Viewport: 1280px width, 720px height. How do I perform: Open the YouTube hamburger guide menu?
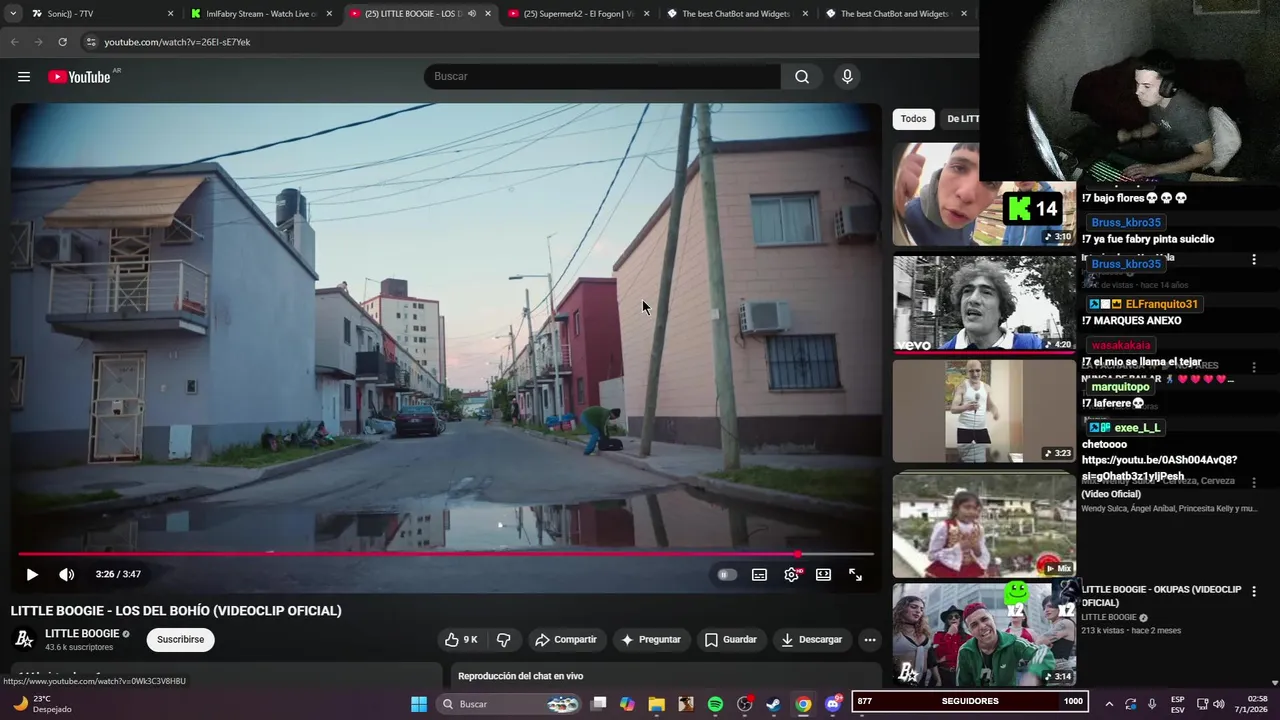[24, 77]
